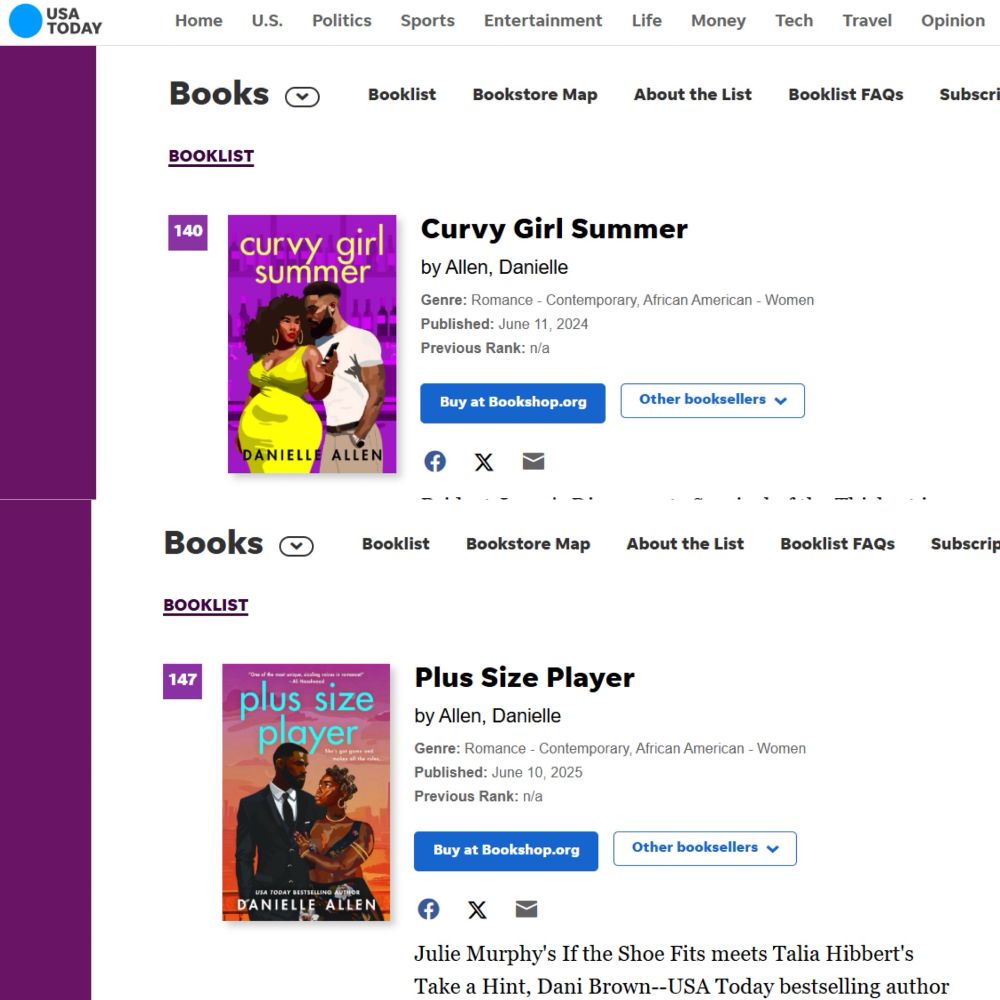Click the lower Books heading

pos(214,543)
